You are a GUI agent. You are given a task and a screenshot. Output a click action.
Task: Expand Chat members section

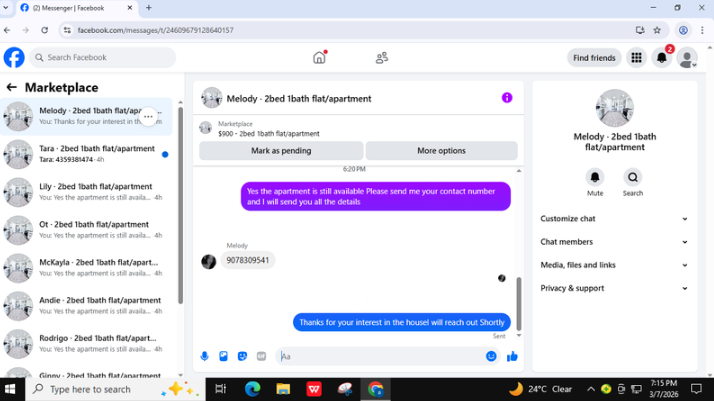click(614, 242)
